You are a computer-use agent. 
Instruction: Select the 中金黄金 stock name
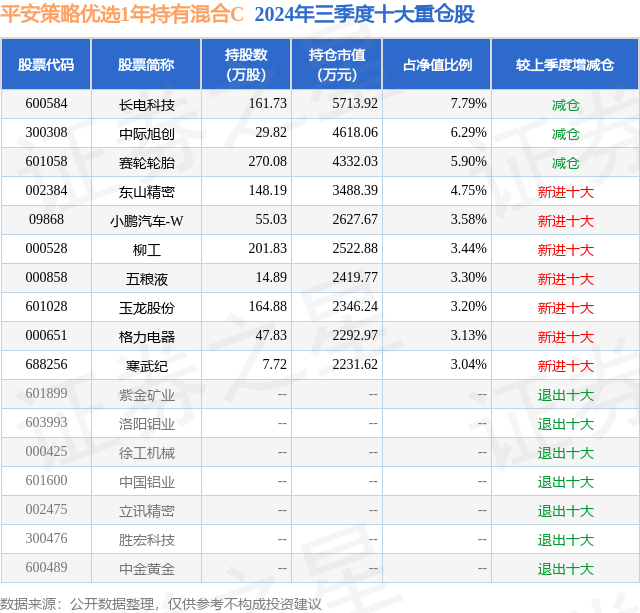click(147, 569)
